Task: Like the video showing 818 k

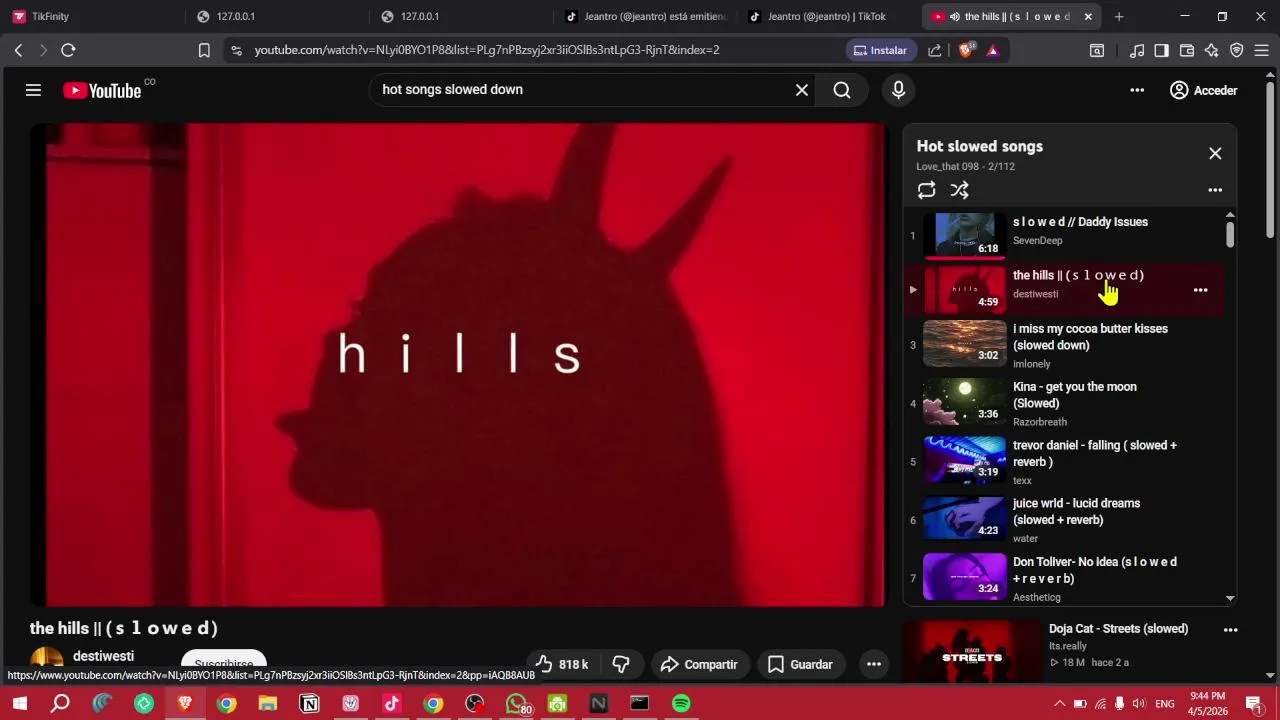Action: [x=562, y=664]
